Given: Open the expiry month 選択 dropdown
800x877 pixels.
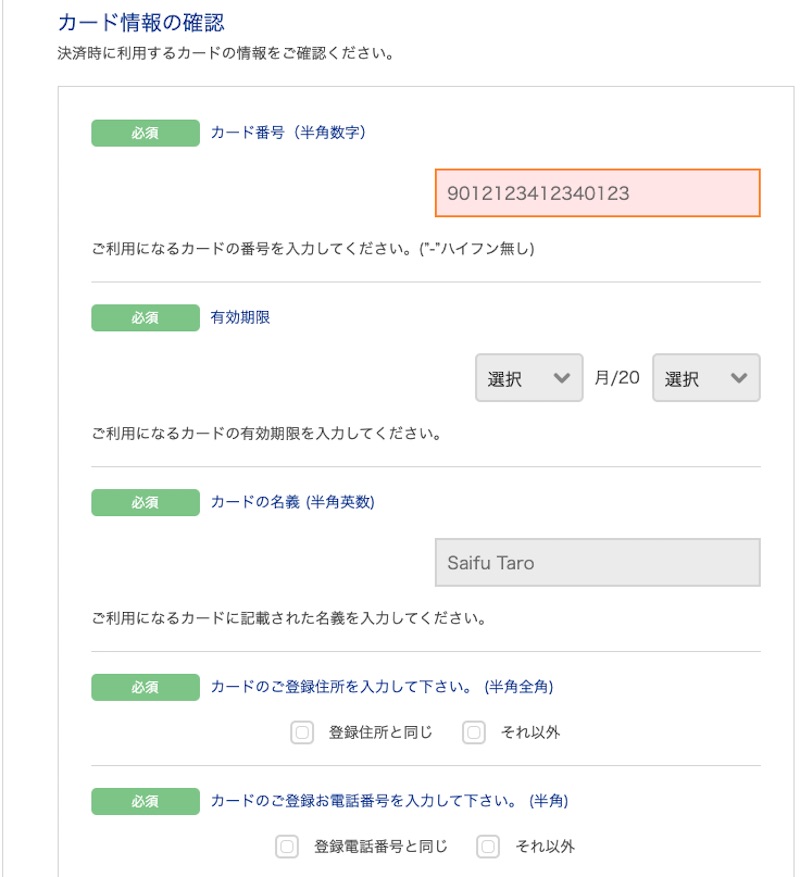Looking at the screenshot, I should pyautogui.click(x=529, y=378).
